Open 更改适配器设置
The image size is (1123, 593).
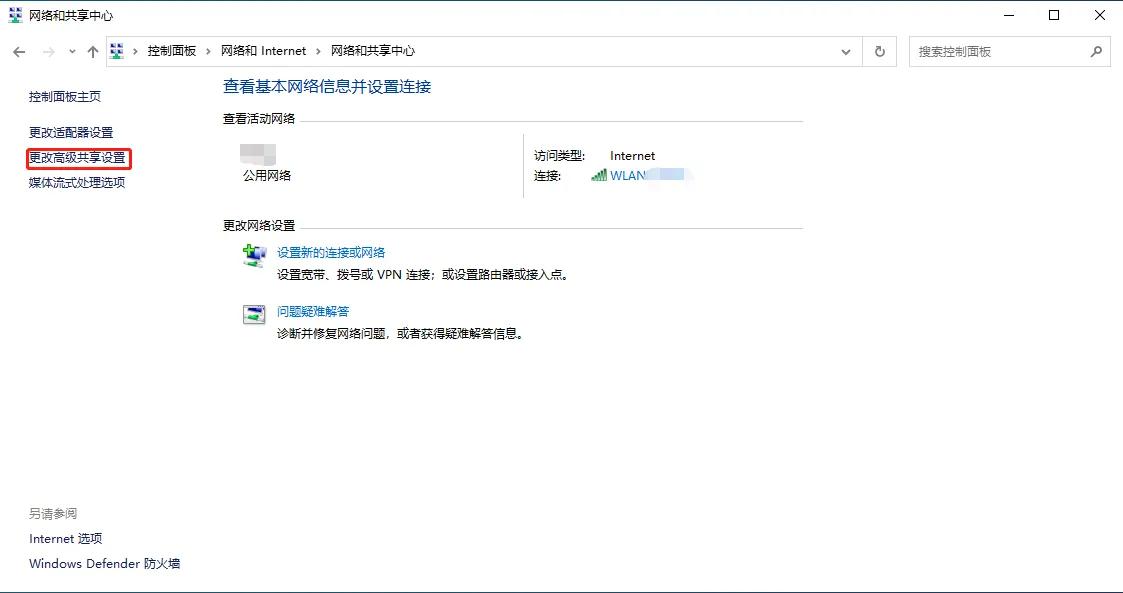[70, 132]
